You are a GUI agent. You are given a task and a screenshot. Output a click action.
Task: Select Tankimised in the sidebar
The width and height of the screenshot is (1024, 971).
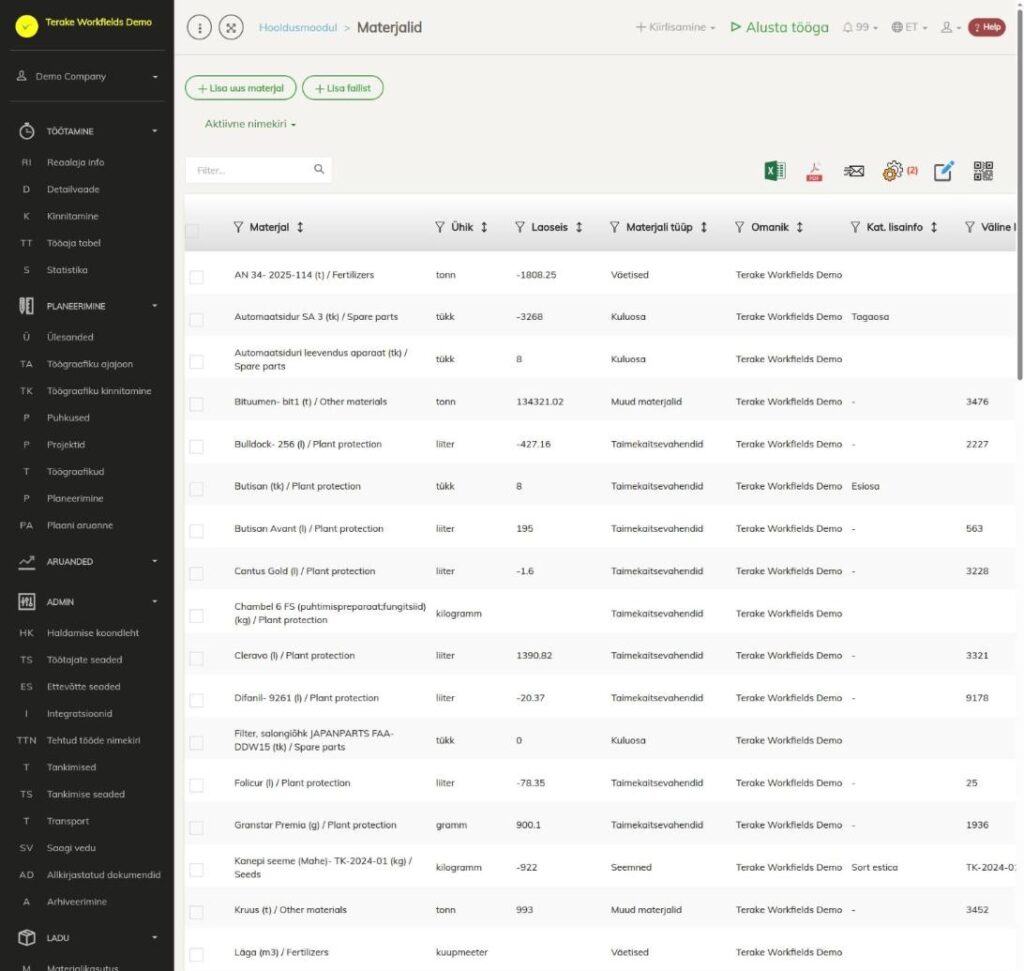pyautogui.click(x=71, y=767)
